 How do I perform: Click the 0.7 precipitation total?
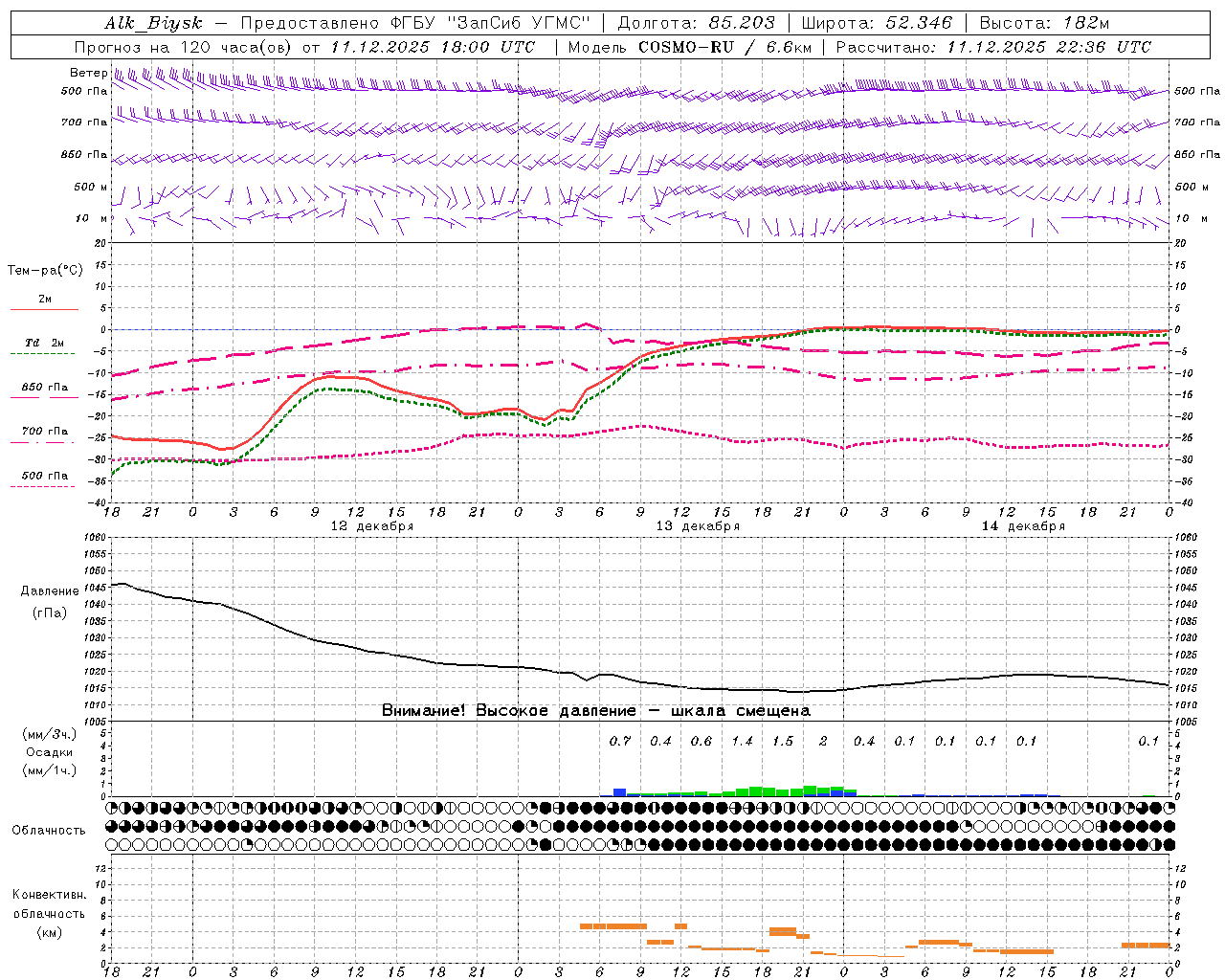point(620,742)
